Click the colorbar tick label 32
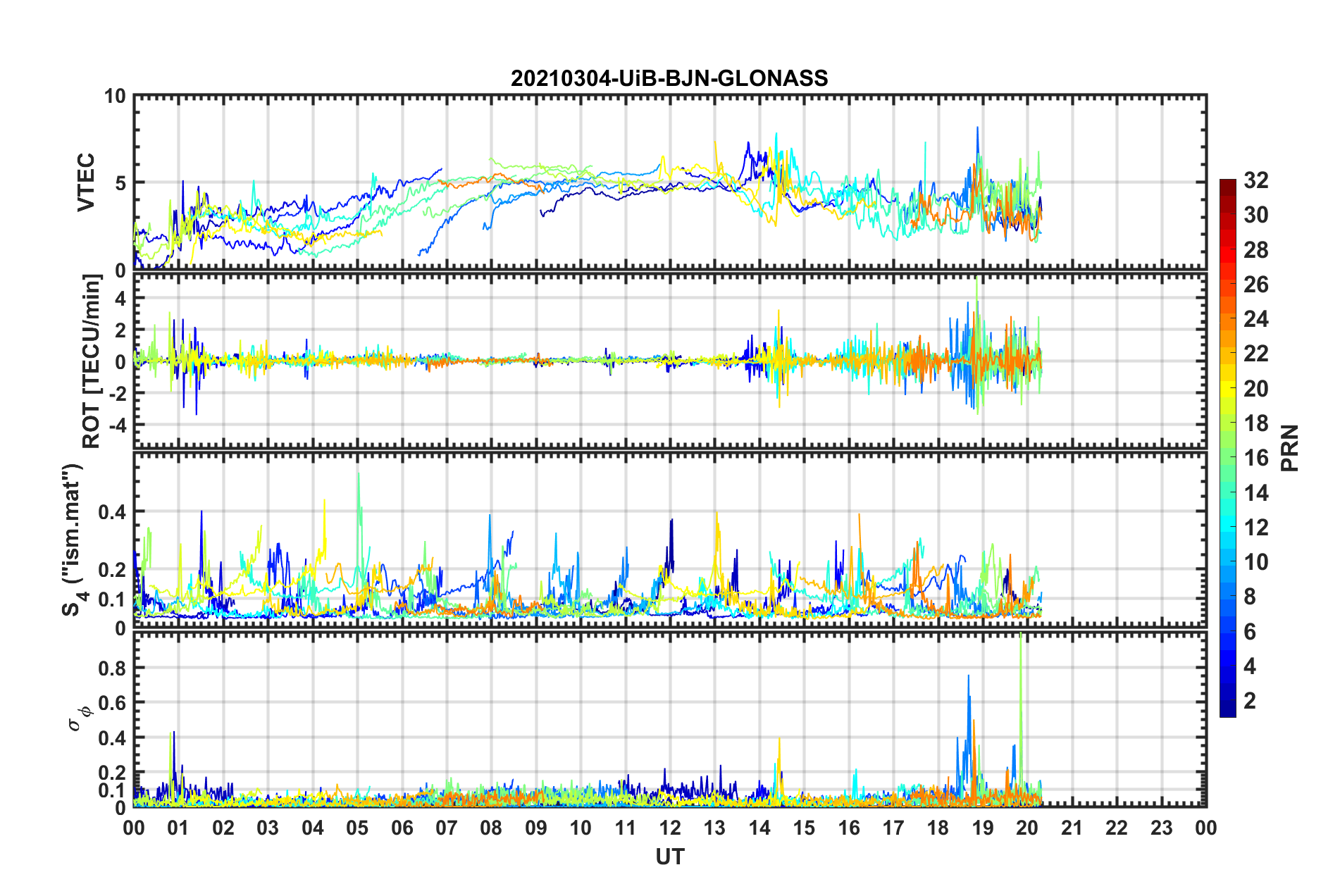Viewport: 1340px width, 896px height. click(1256, 180)
